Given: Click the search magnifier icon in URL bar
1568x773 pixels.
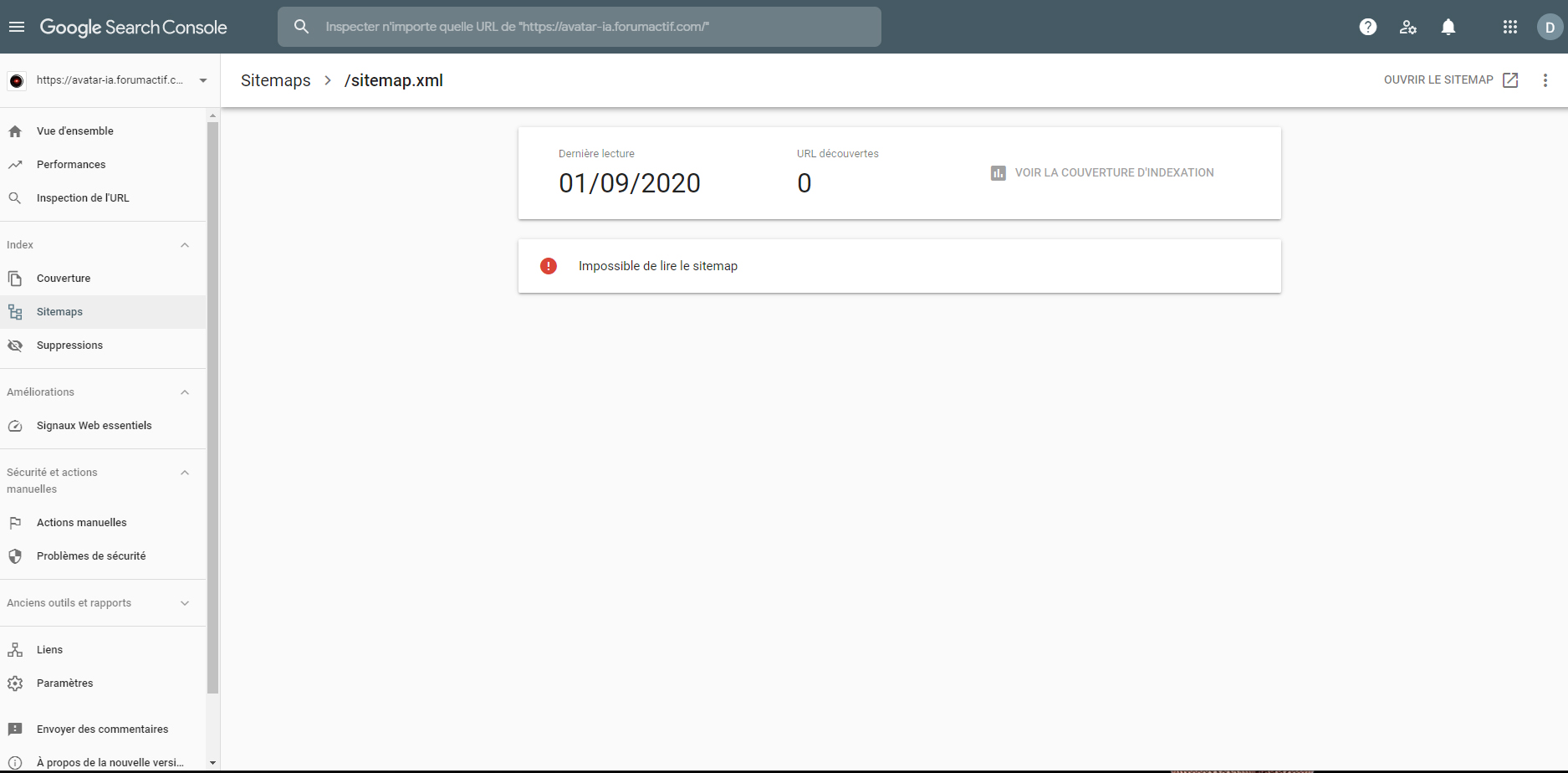Looking at the screenshot, I should coord(302,27).
